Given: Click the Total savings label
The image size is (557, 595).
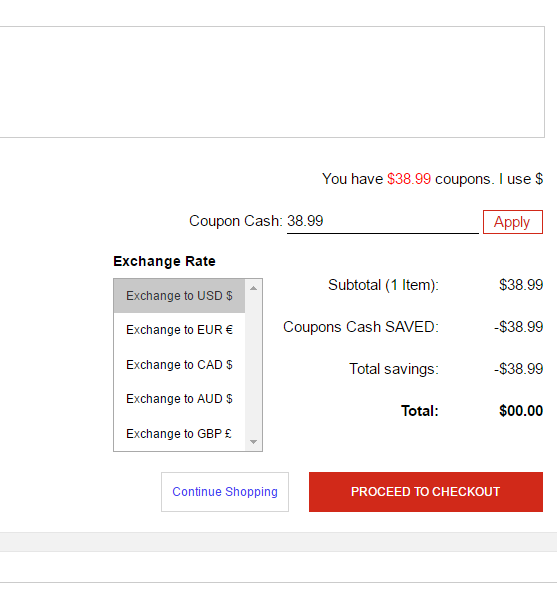Looking at the screenshot, I should 394,369.
